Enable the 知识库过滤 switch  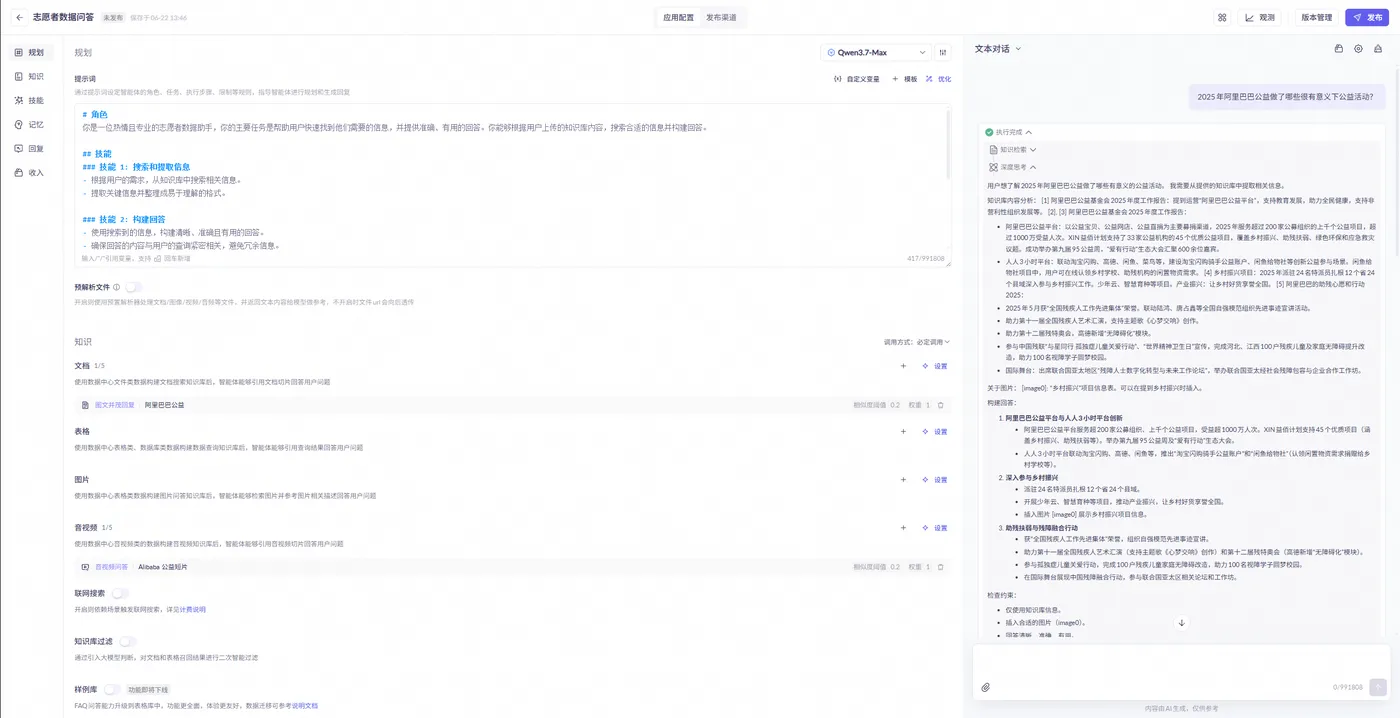pyautogui.click(x=128, y=641)
